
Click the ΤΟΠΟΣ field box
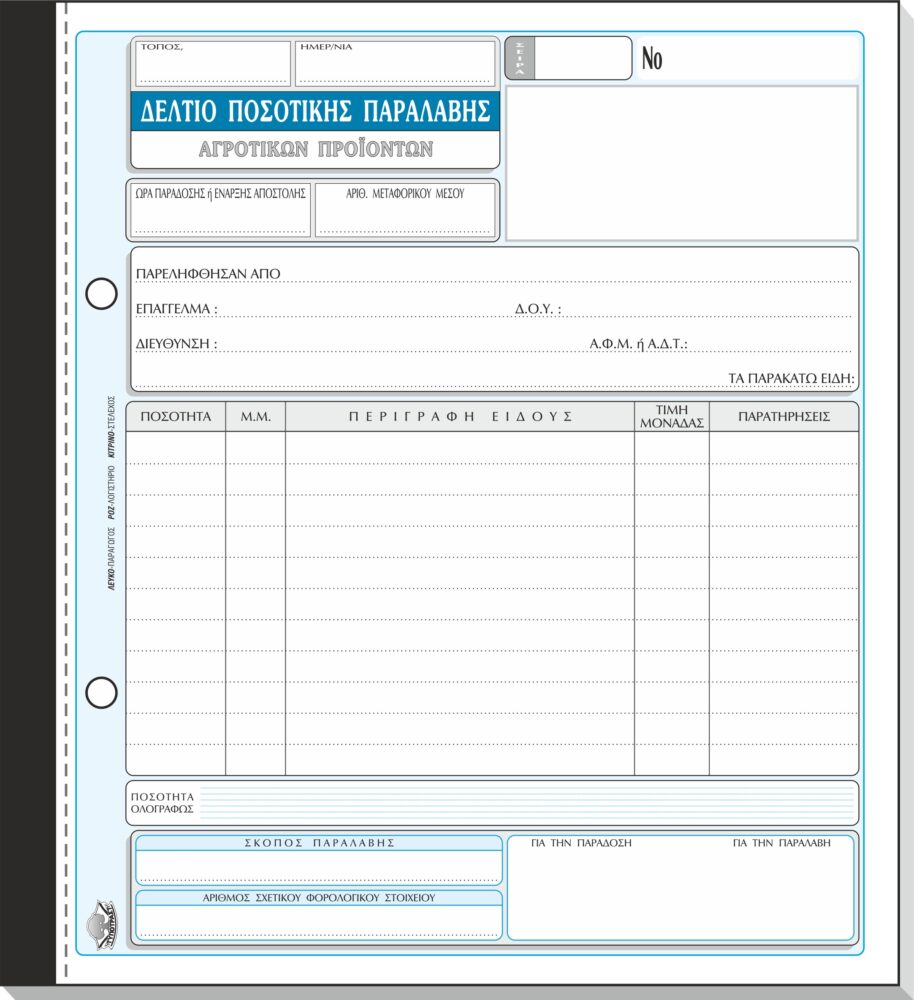point(212,64)
